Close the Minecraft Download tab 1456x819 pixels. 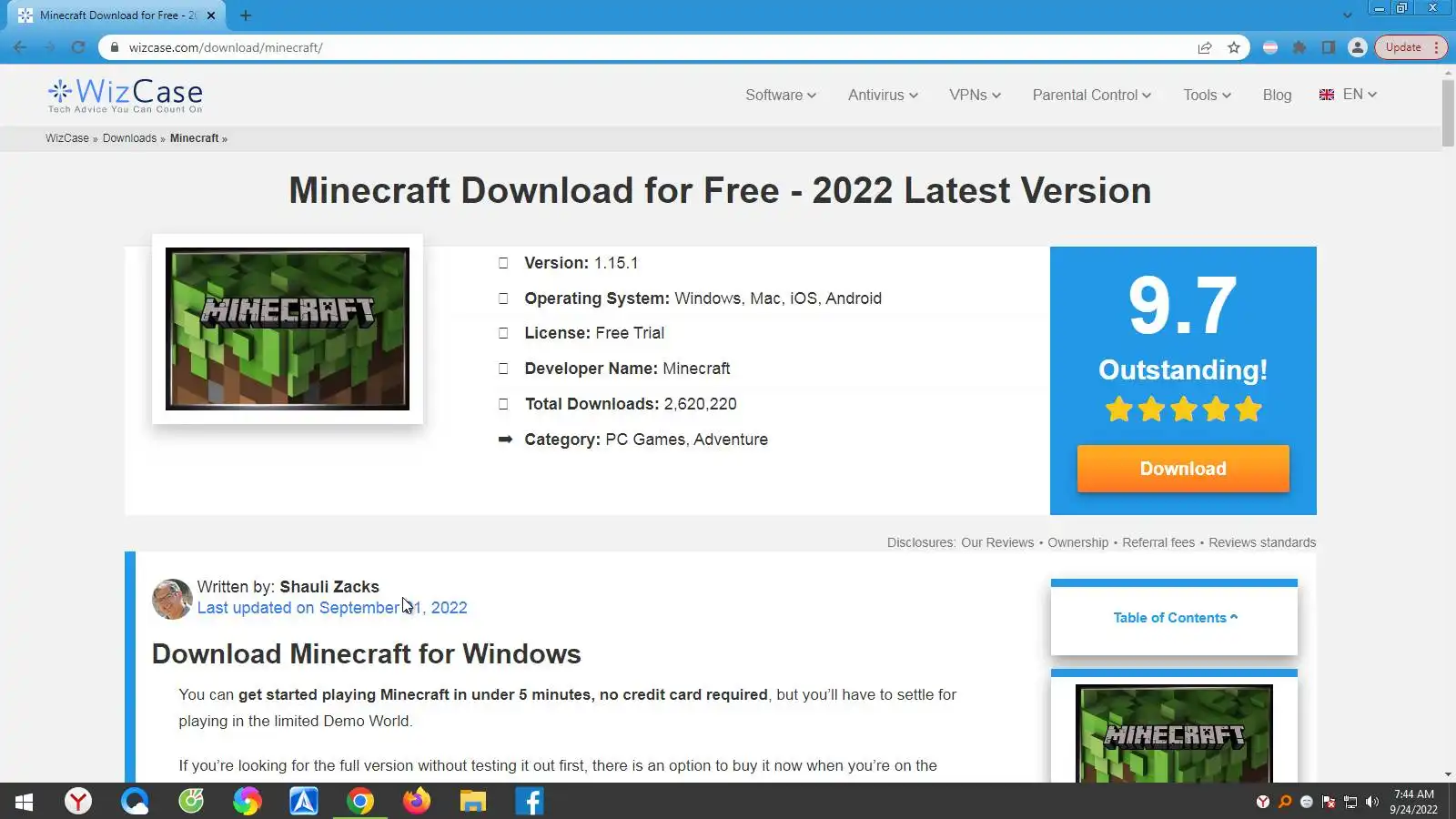(211, 15)
